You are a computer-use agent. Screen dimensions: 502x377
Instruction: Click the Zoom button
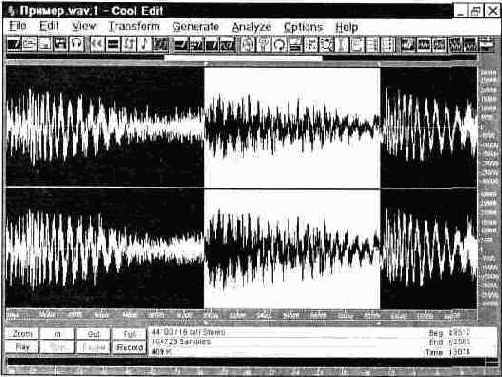click(22, 333)
